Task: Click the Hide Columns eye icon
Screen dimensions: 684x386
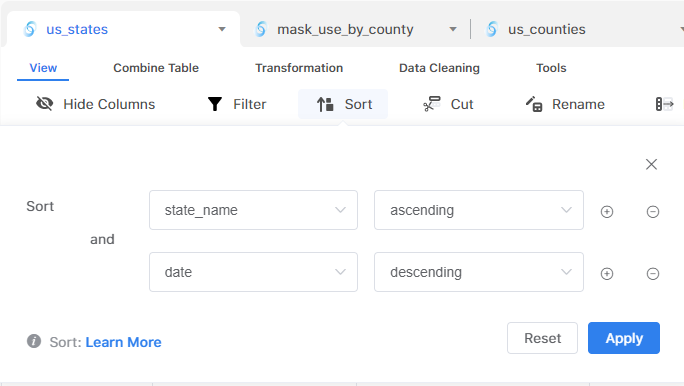Action: (44, 104)
